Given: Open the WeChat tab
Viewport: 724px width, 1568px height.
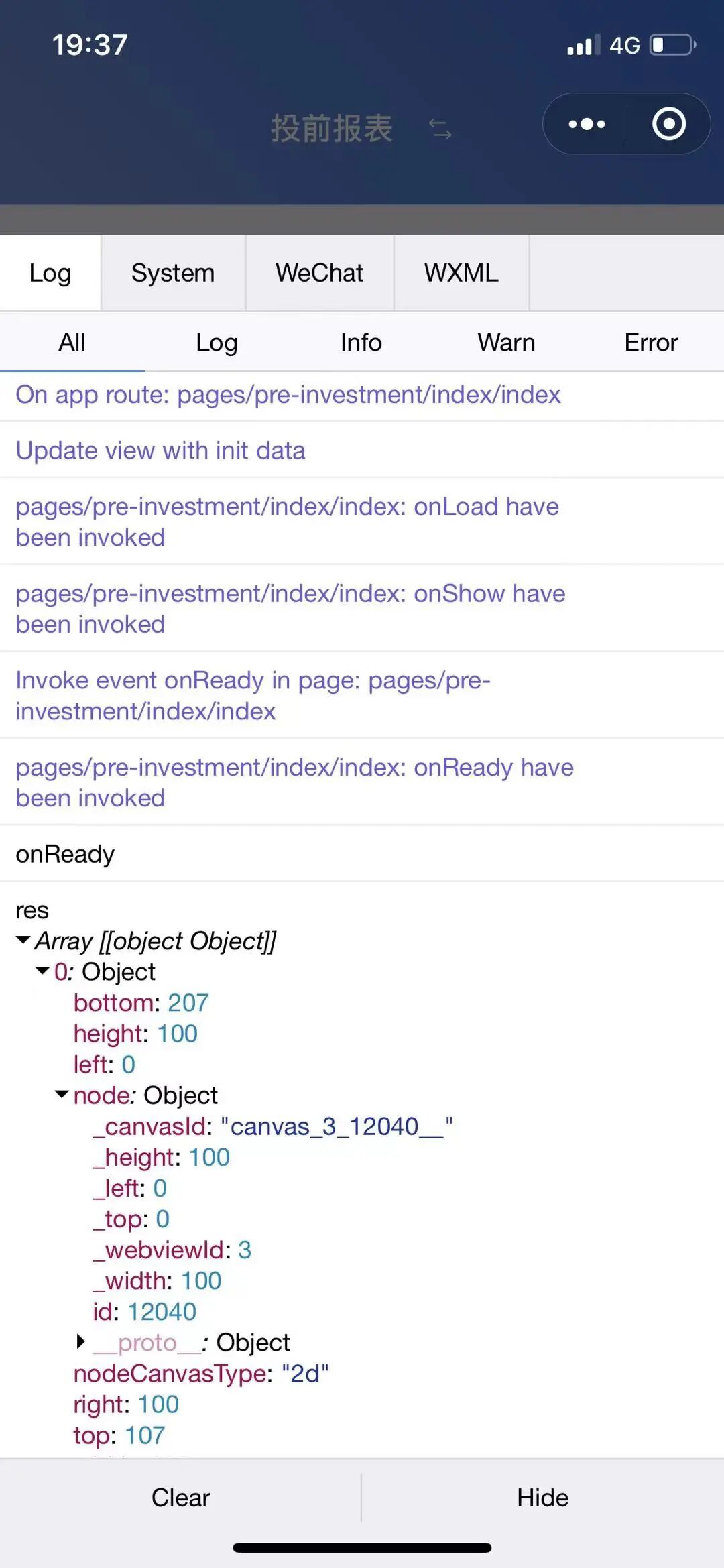Looking at the screenshot, I should (x=319, y=273).
